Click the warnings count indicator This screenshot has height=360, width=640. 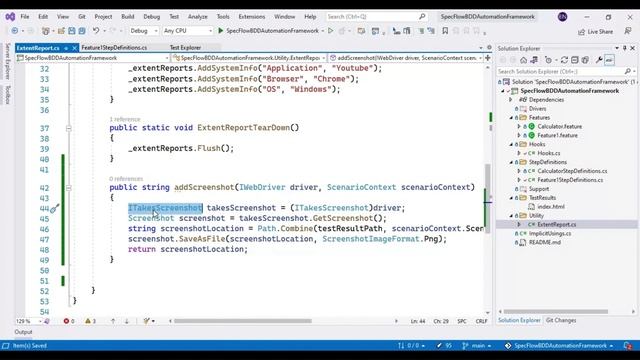[x=90, y=321]
